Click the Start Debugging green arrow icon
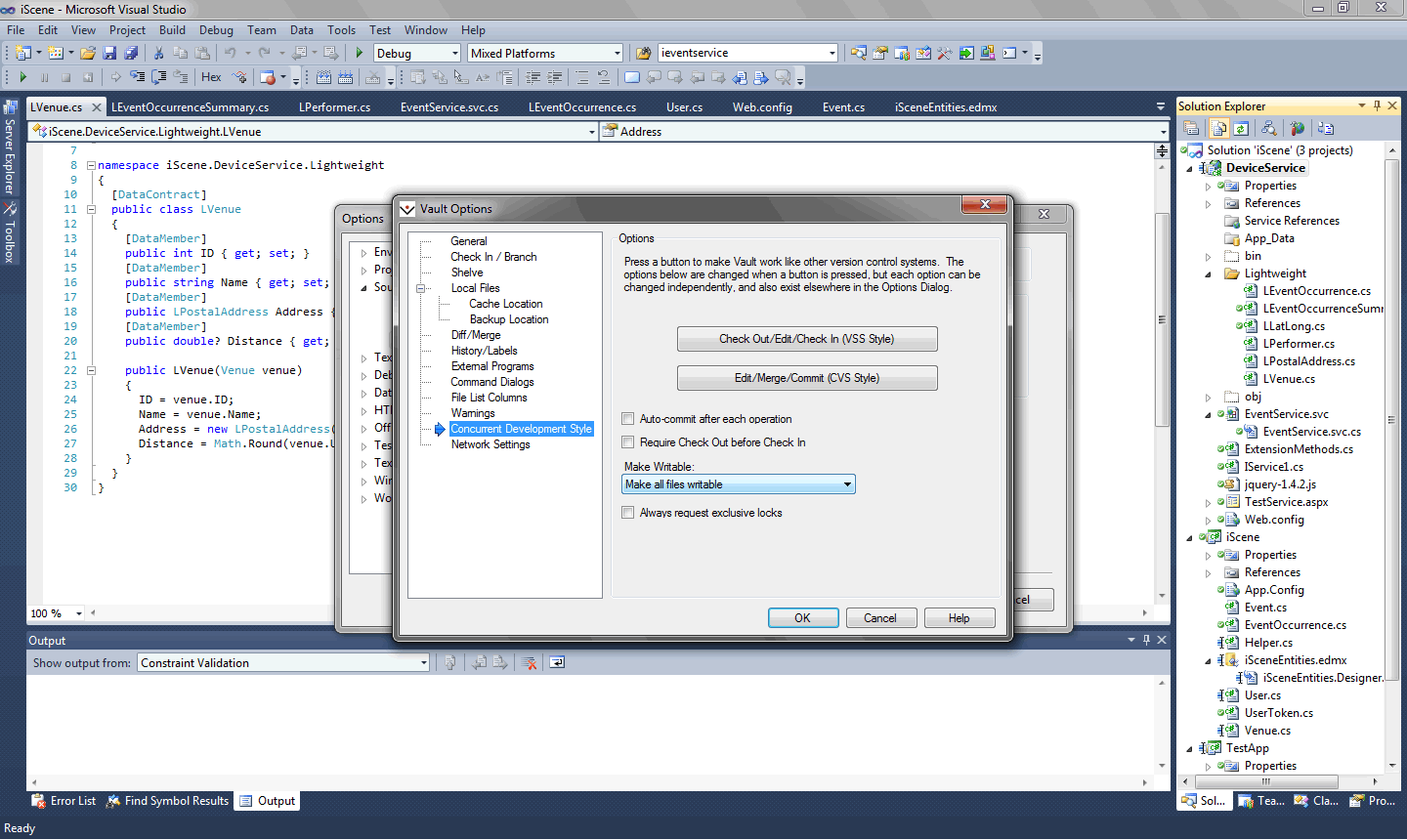The width and height of the screenshot is (1407, 840). (x=359, y=53)
